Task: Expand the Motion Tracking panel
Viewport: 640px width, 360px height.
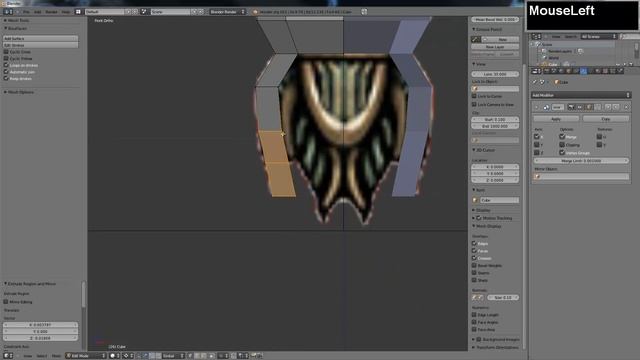Action: point(473,218)
